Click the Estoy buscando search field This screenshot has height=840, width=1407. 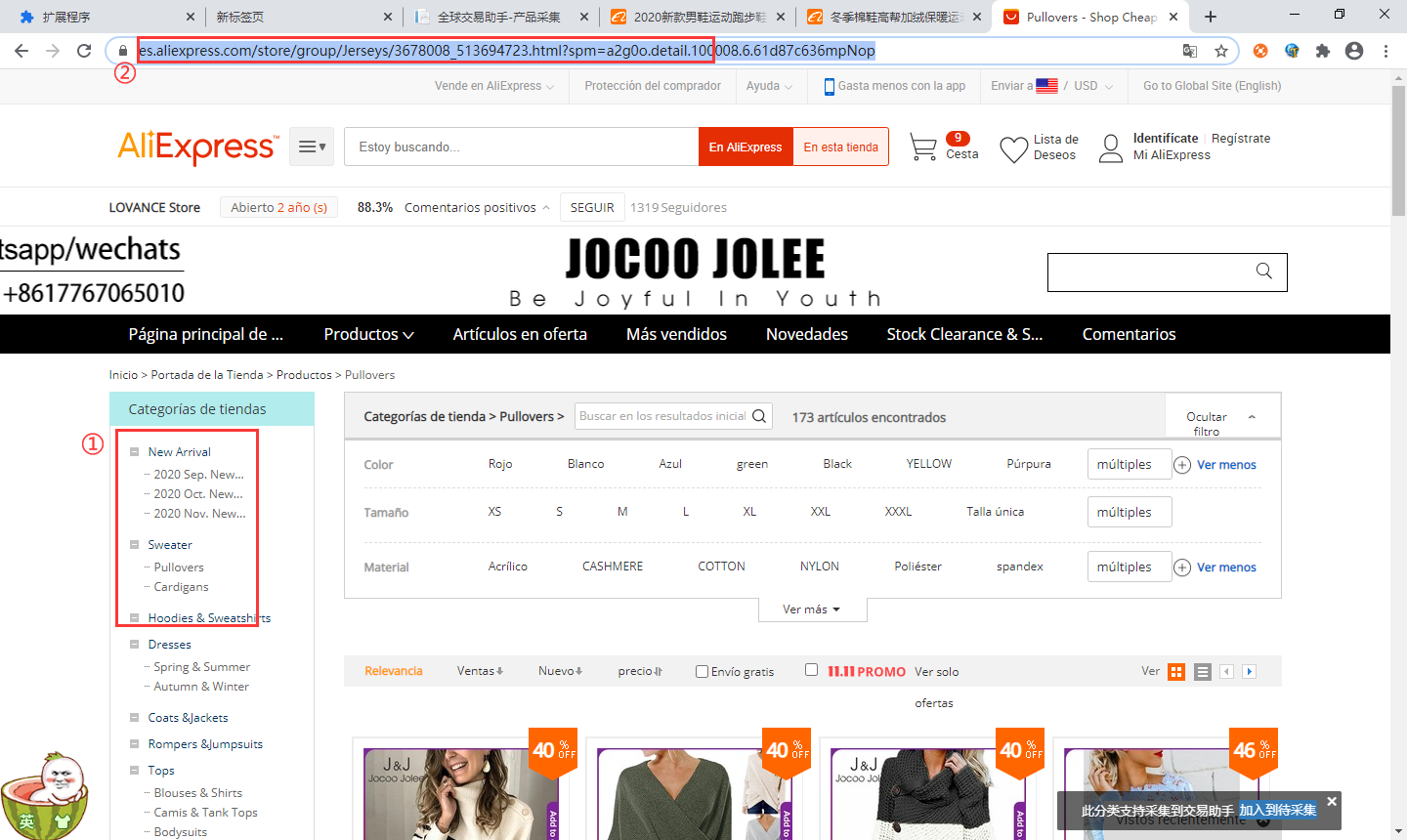point(522,147)
